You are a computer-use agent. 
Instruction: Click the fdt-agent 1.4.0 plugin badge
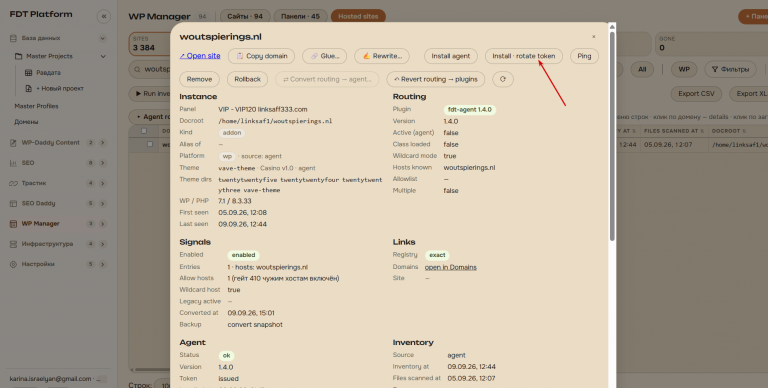click(470, 110)
